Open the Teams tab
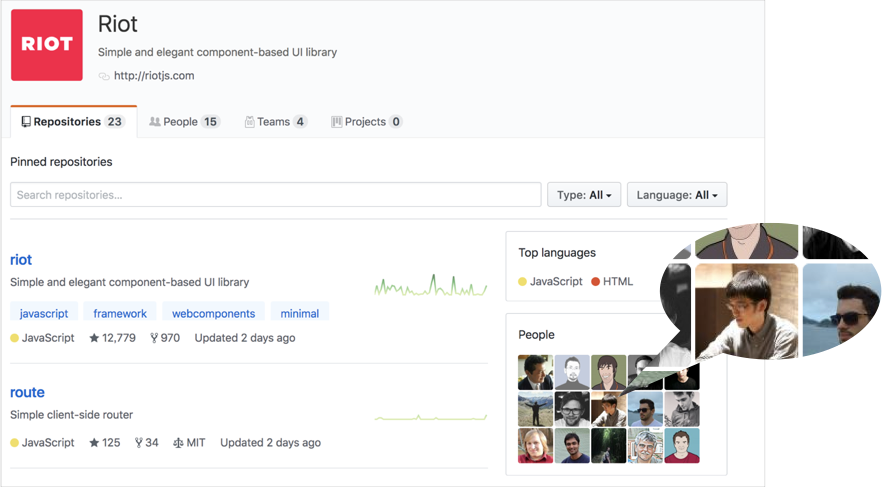 (x=276, y=121)
